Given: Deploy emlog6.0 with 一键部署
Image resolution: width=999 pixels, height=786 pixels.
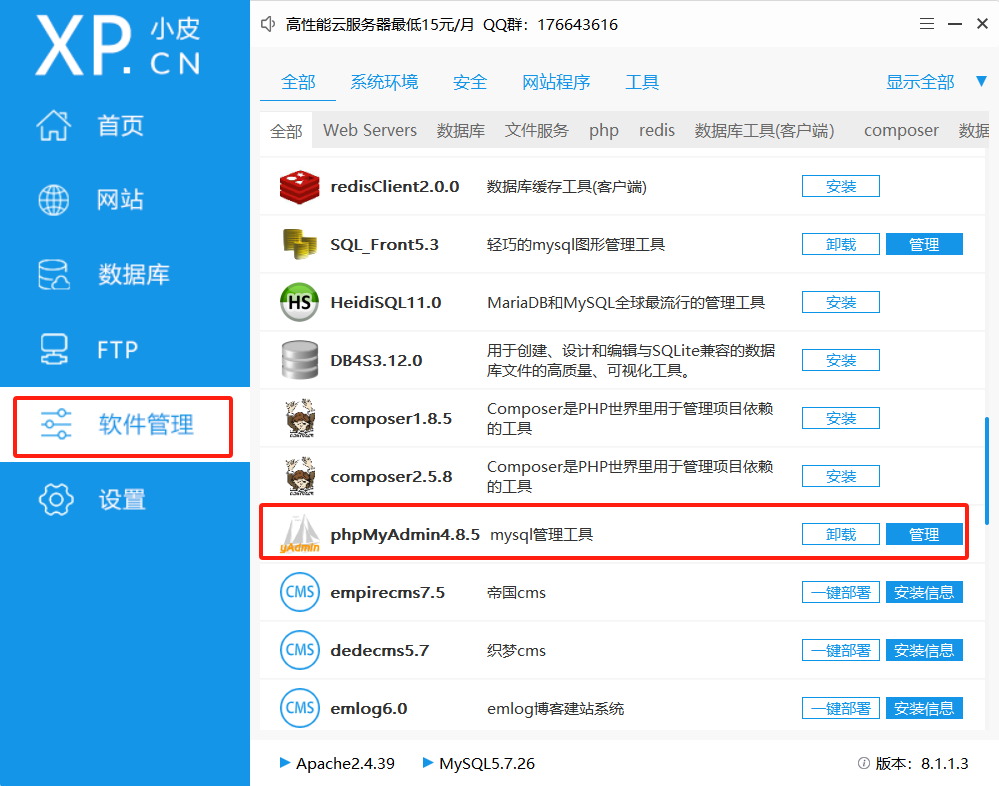Looking at the screenshot, I should [841, 708].
